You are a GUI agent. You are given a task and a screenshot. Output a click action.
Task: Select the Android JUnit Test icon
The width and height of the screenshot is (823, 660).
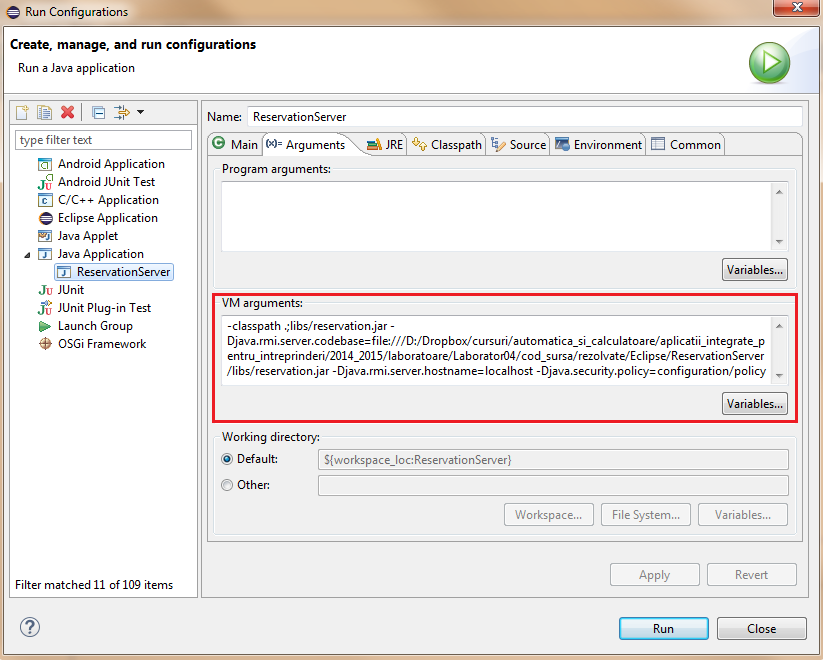coord(45,182)
